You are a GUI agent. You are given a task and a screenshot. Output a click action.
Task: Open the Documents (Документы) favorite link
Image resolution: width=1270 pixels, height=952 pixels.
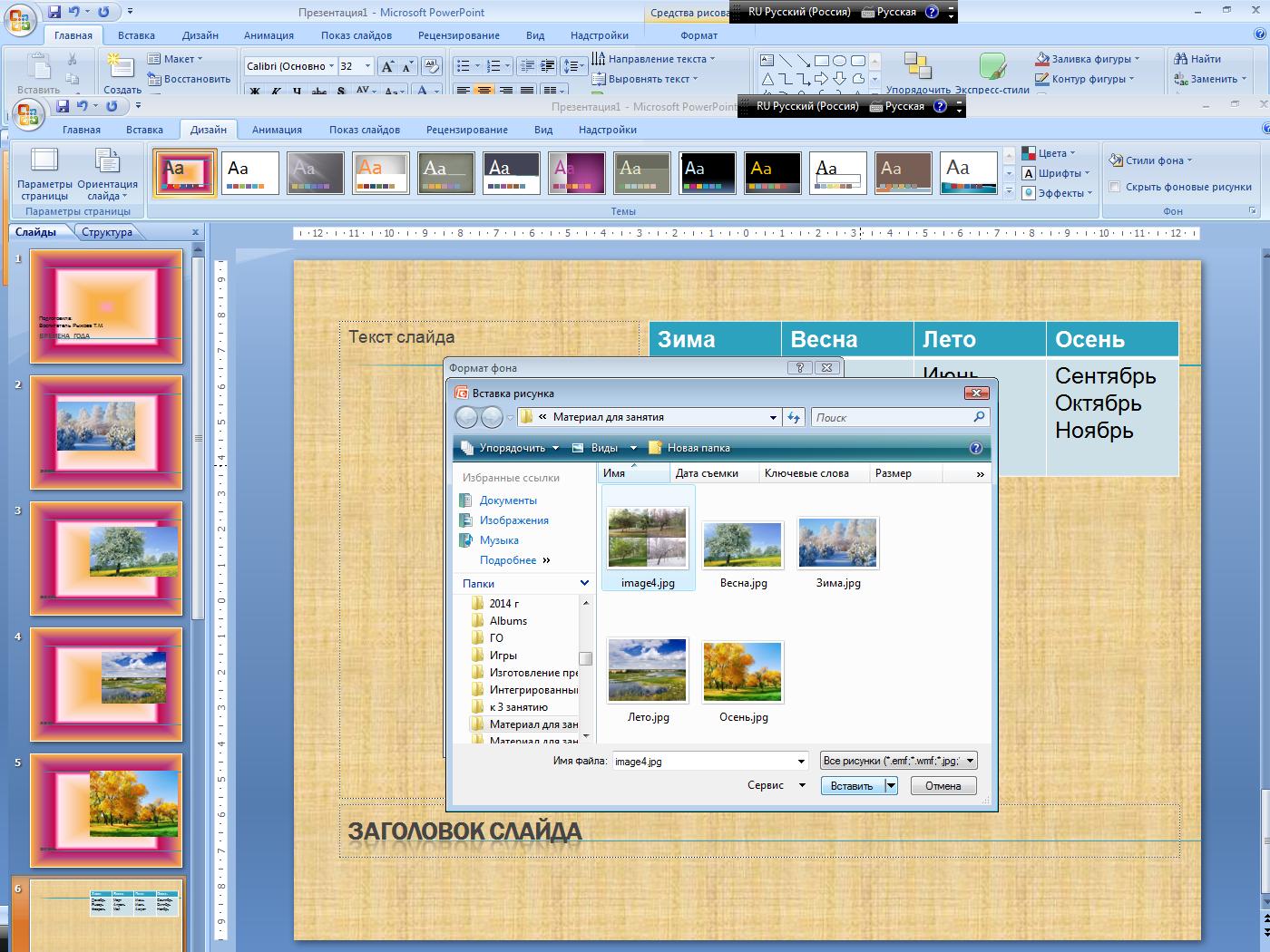pos(508,500)
